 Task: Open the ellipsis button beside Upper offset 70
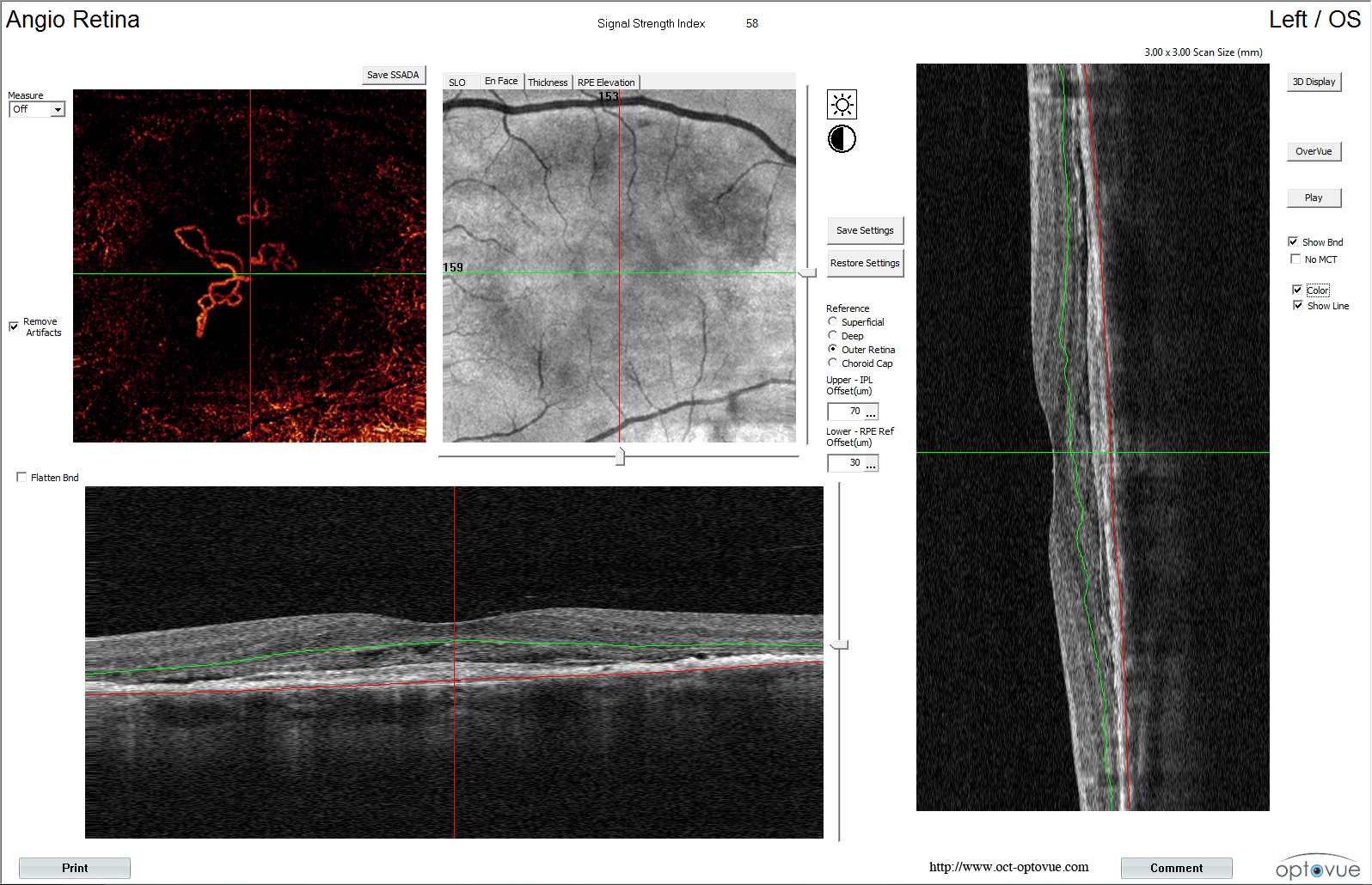pyautogui.click(x=871, y=412)
